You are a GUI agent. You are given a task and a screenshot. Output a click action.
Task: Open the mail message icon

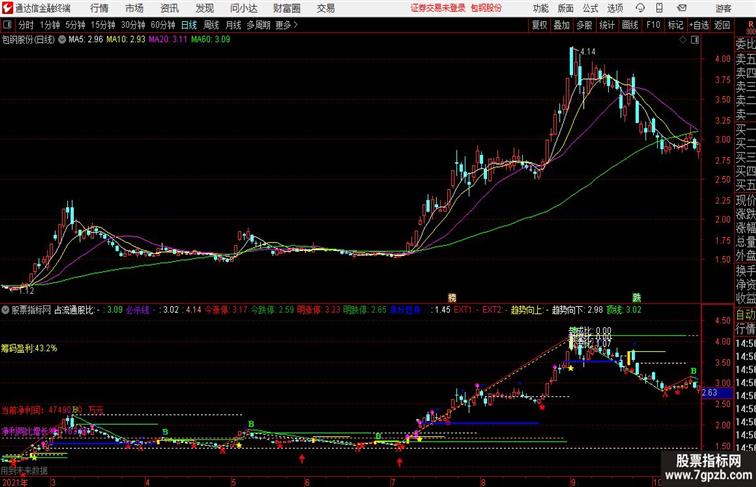pos(682,8)
